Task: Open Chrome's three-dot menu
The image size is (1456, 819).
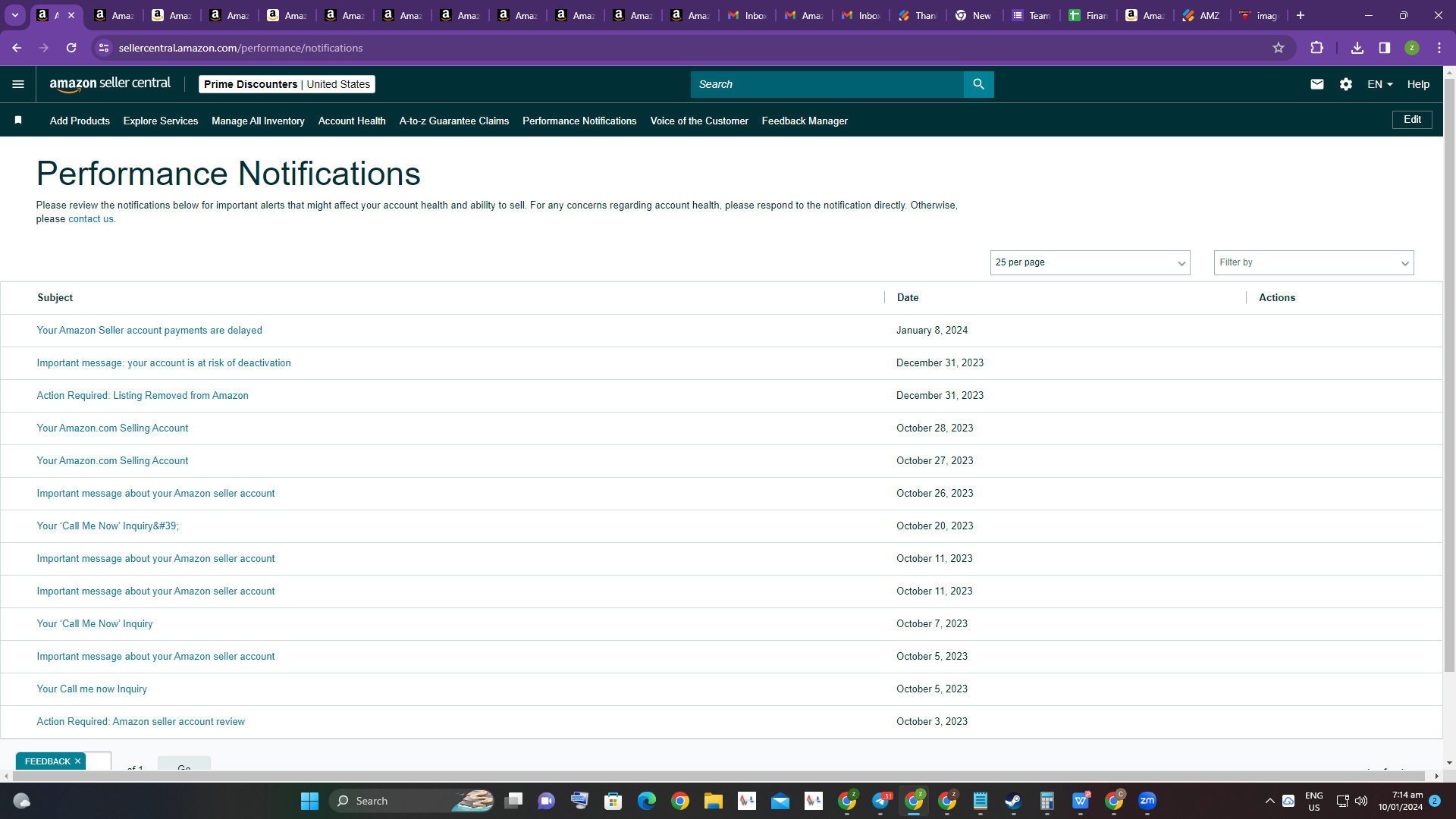Action: point(1439,48)
